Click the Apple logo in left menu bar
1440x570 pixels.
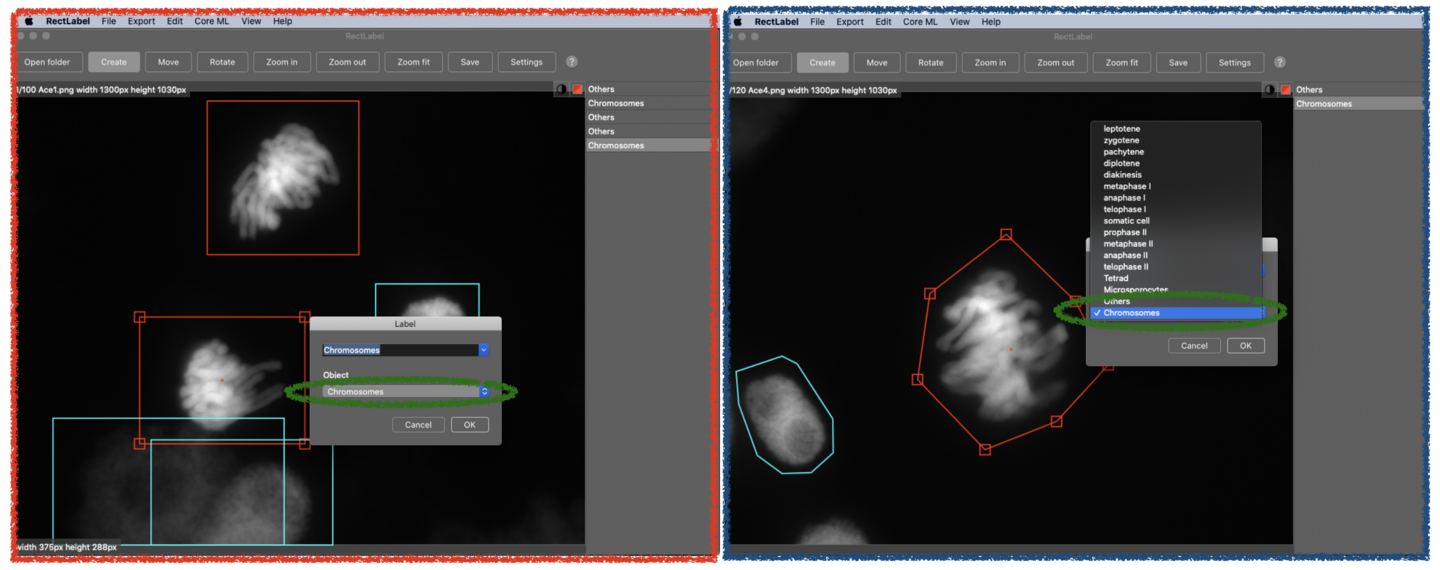(x=29, y=21)
